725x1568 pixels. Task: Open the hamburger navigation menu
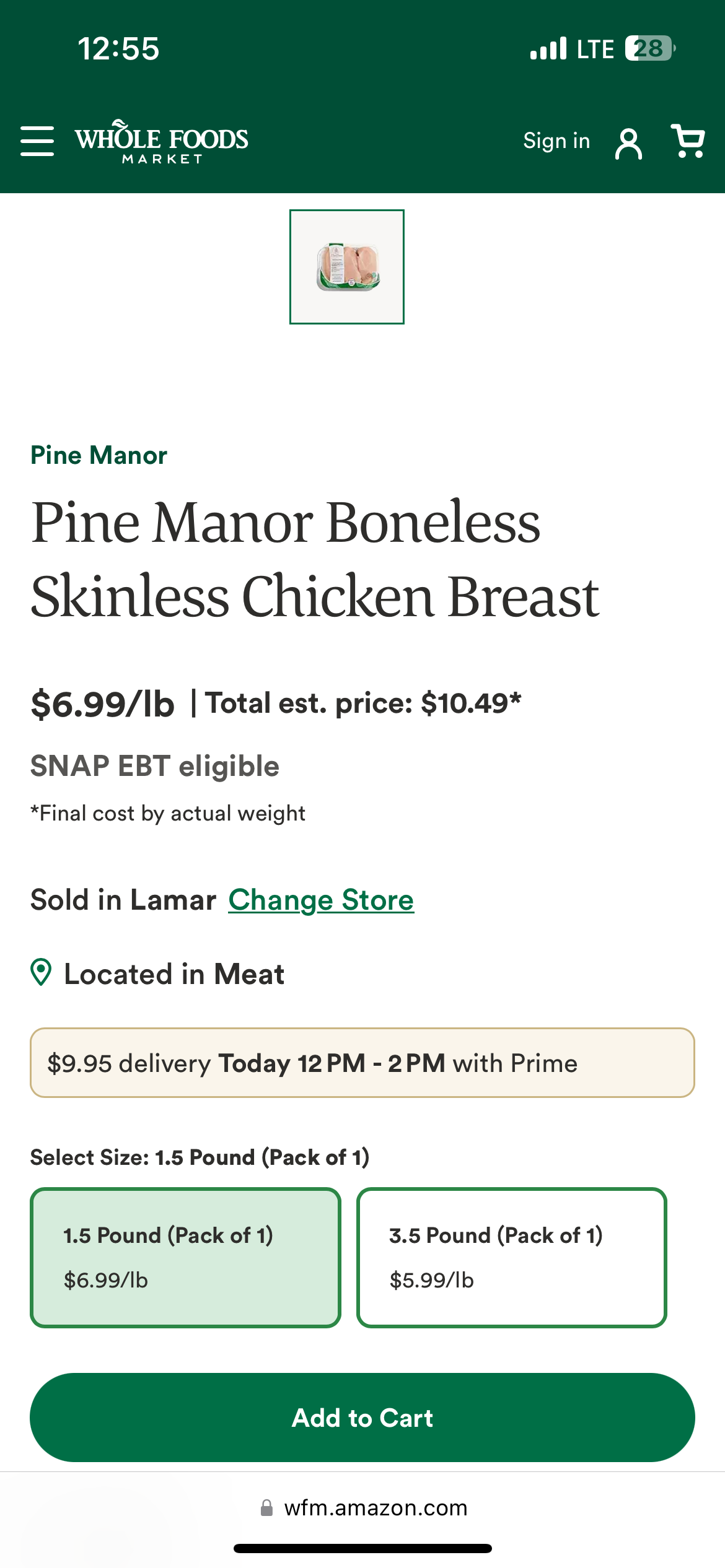(x=37, y=141)
